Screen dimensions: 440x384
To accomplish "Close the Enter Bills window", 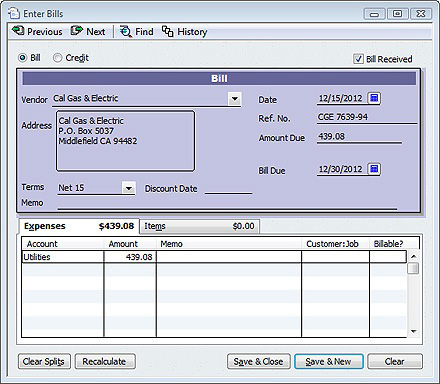I will coord(421,14).
